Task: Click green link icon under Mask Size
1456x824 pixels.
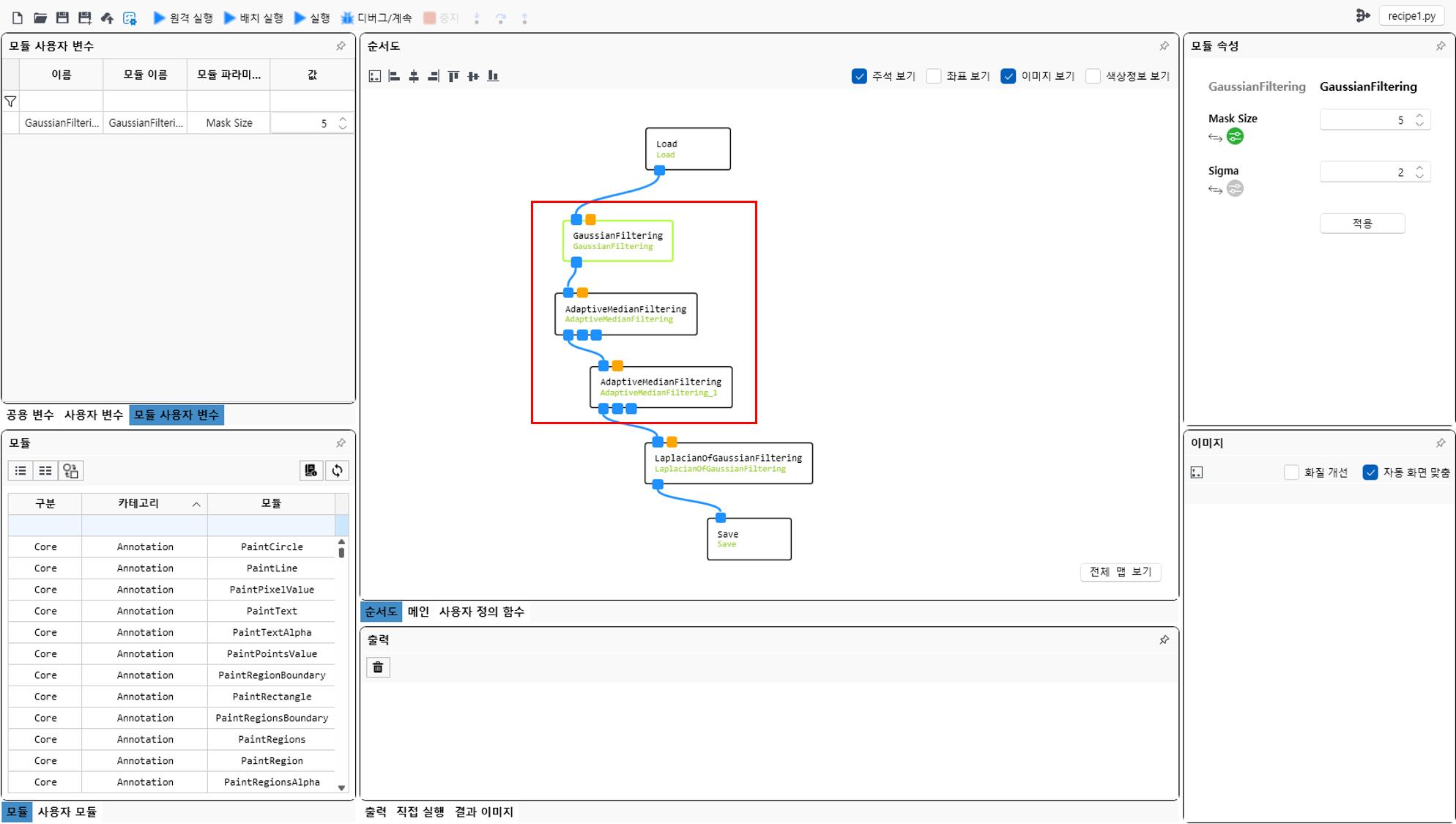Action: coord(1235,137)
